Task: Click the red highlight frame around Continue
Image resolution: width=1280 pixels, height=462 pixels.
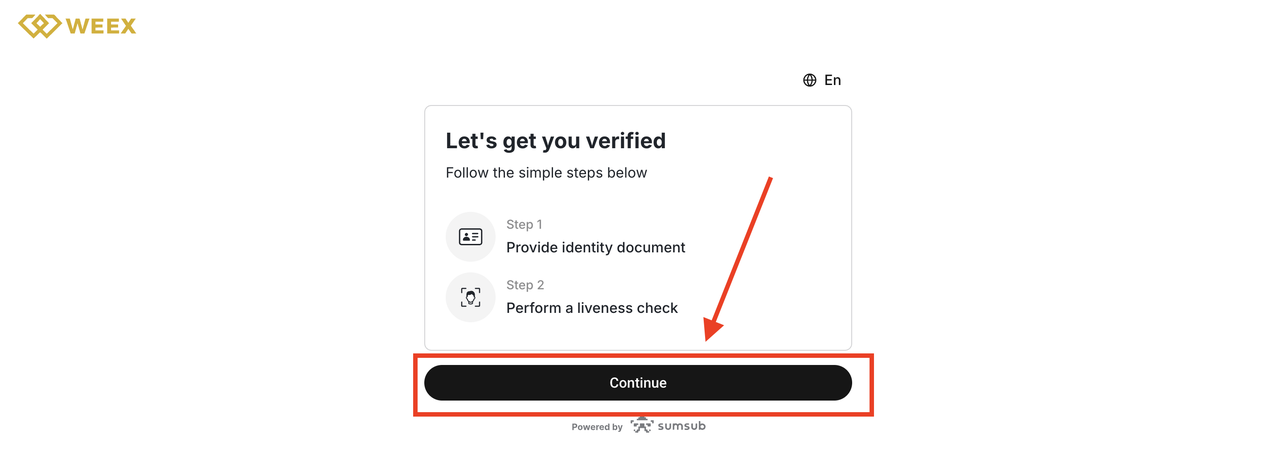Action: point(643,355)
